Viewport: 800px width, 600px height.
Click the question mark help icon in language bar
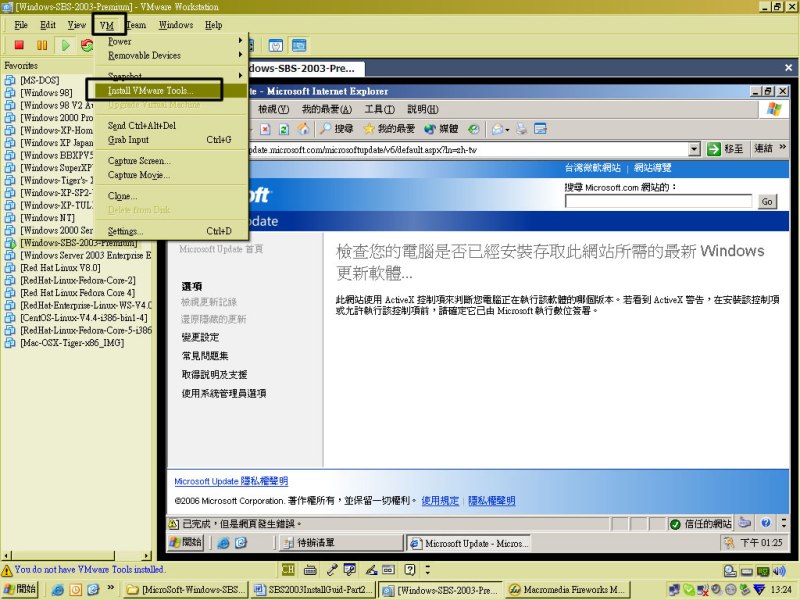point(410,569)
